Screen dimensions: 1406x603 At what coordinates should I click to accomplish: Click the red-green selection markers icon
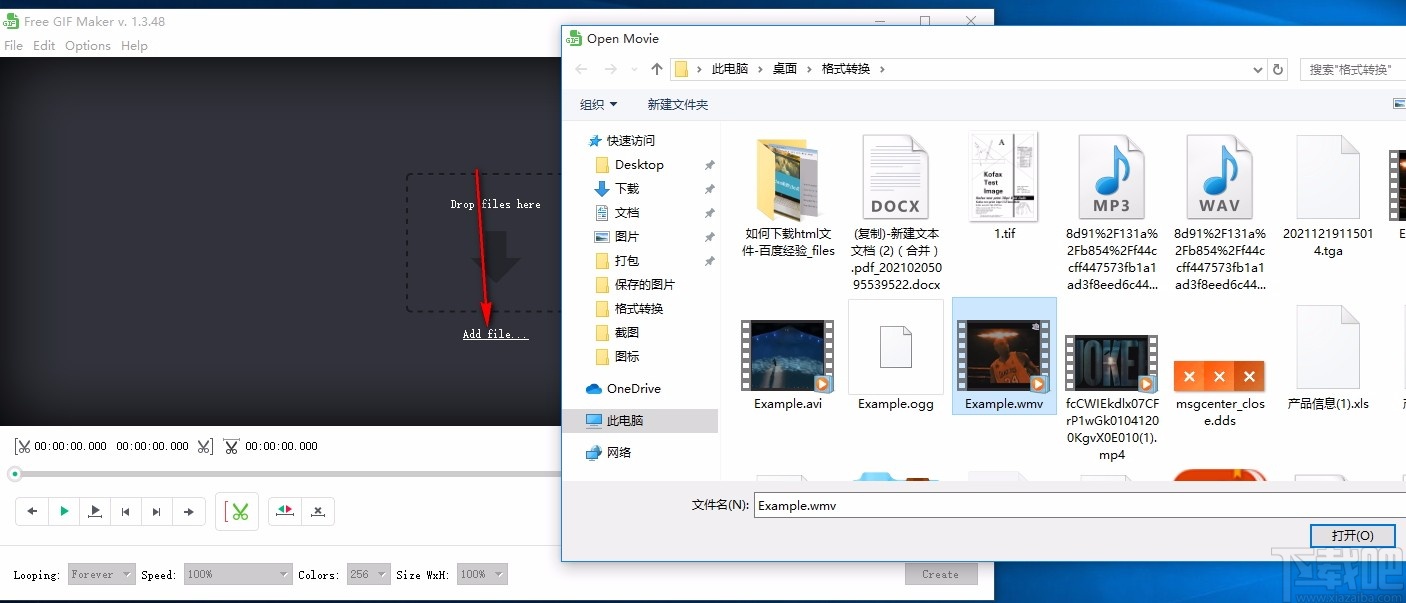pyautogui.click(x=285, y=511)
